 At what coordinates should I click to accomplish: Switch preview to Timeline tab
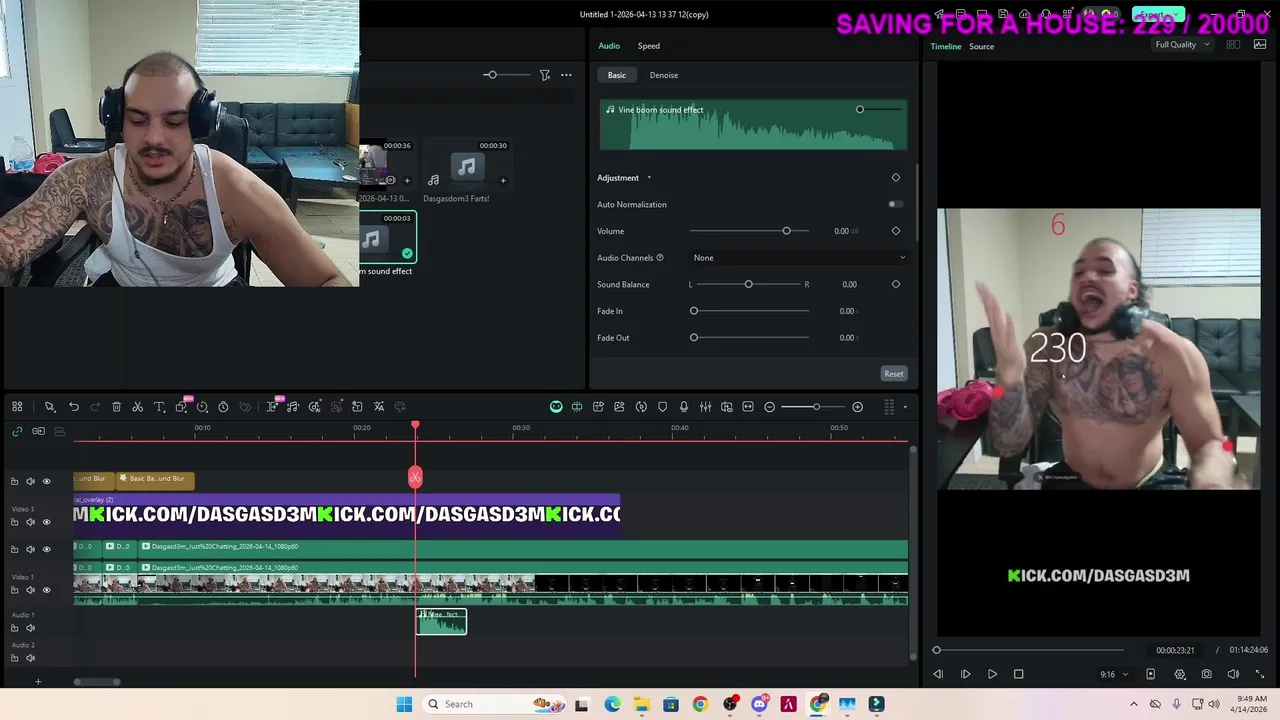[x=946, y=46]
